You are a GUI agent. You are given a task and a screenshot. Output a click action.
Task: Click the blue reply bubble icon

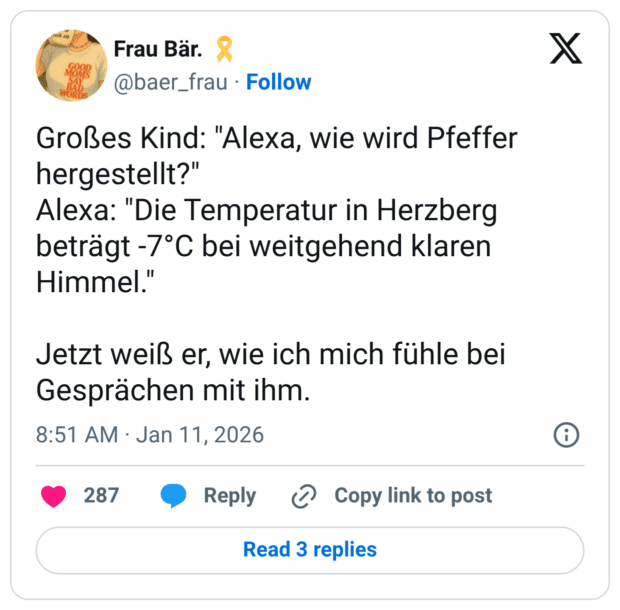click(x=174, y=495)
